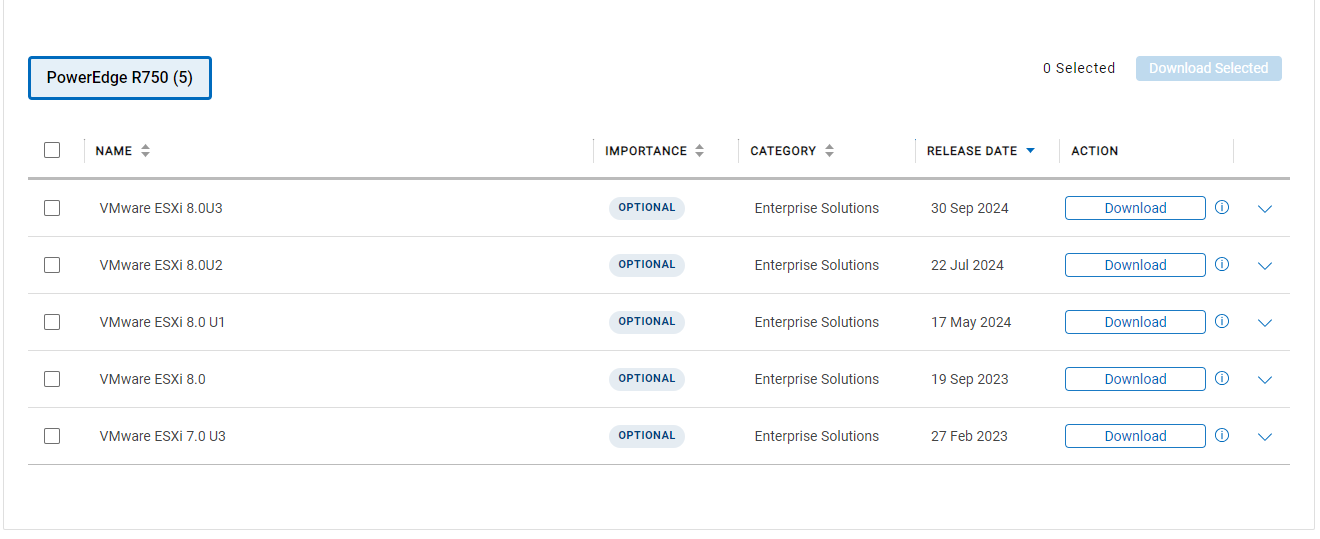The height and width of the screenshot is (539, 1320).
Task: Click info icon for VMware ESXi 8.0U3
Action: (x=1221, y=208)
